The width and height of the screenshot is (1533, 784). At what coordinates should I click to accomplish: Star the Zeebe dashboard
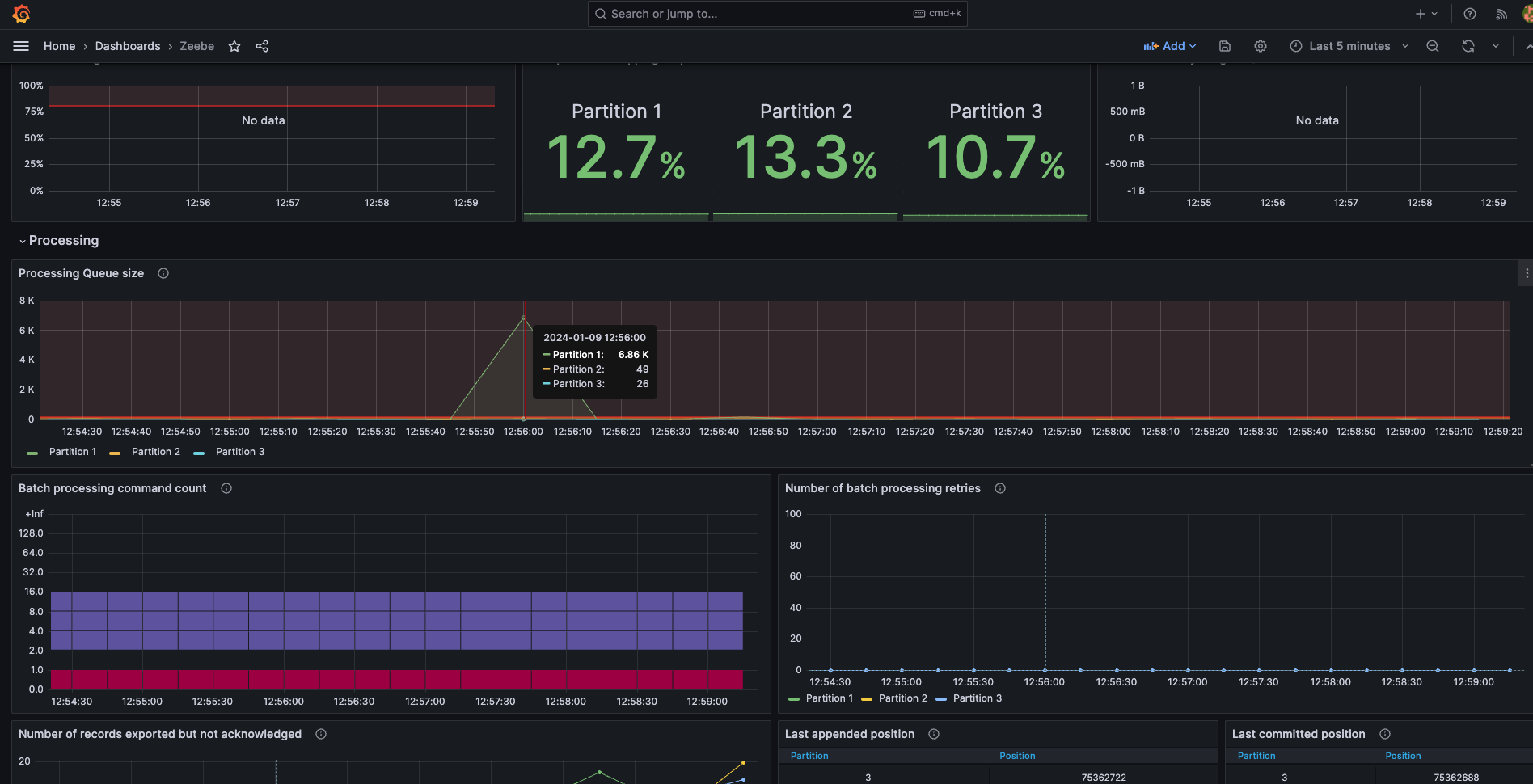[x=234, y=46]
